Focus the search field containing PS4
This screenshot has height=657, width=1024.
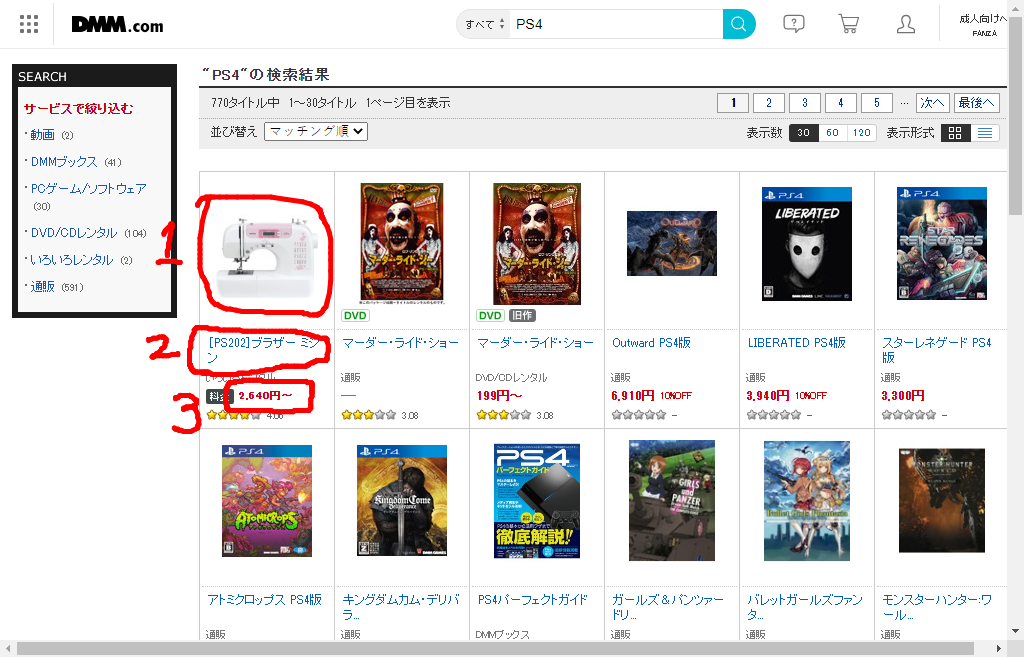(x=615, y=24)
